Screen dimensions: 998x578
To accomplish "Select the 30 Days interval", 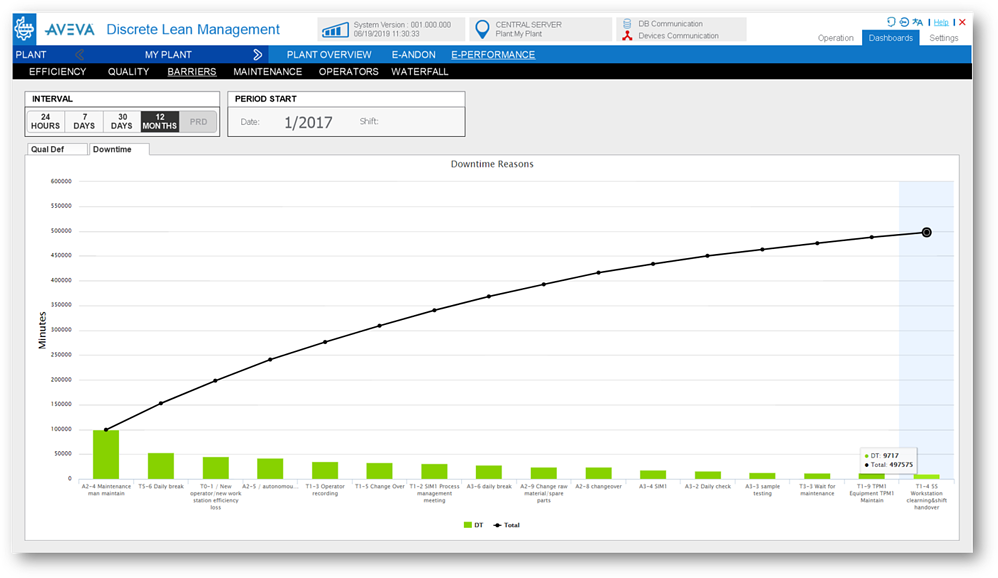I will click(x=122, y=121).
